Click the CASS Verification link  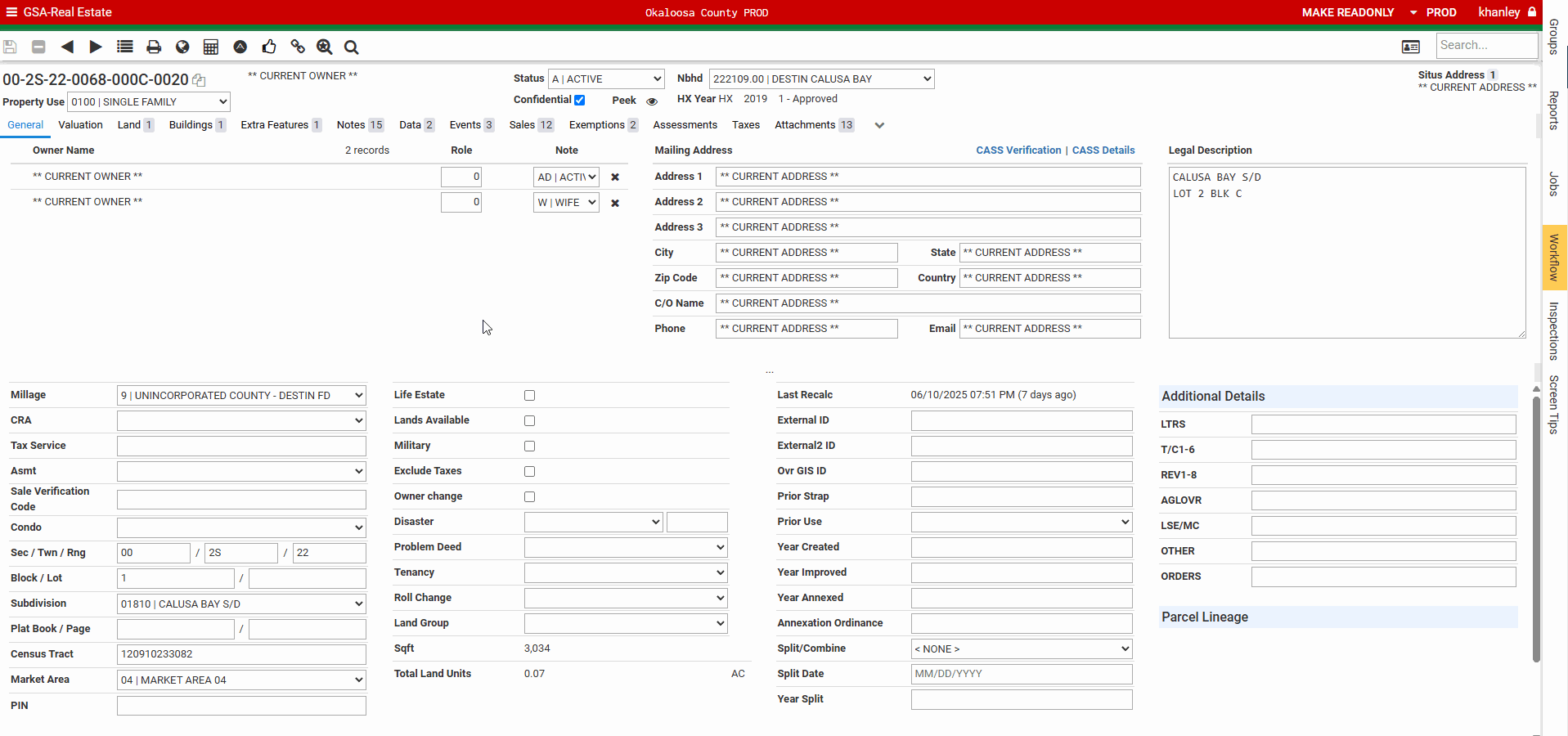point(1018,150)
